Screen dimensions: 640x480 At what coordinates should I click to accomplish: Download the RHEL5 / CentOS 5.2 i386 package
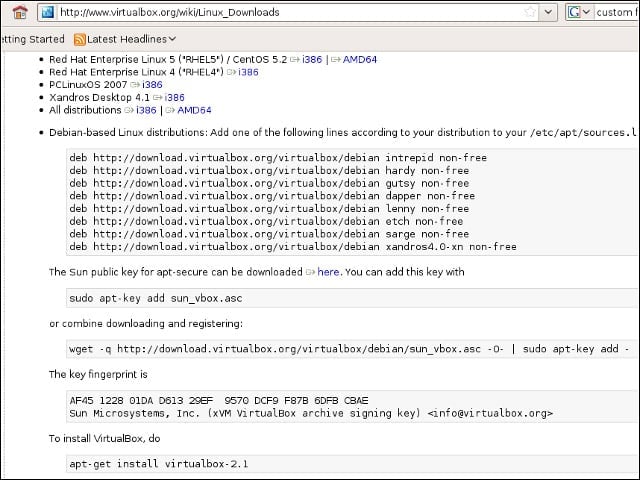coord(312,60)
